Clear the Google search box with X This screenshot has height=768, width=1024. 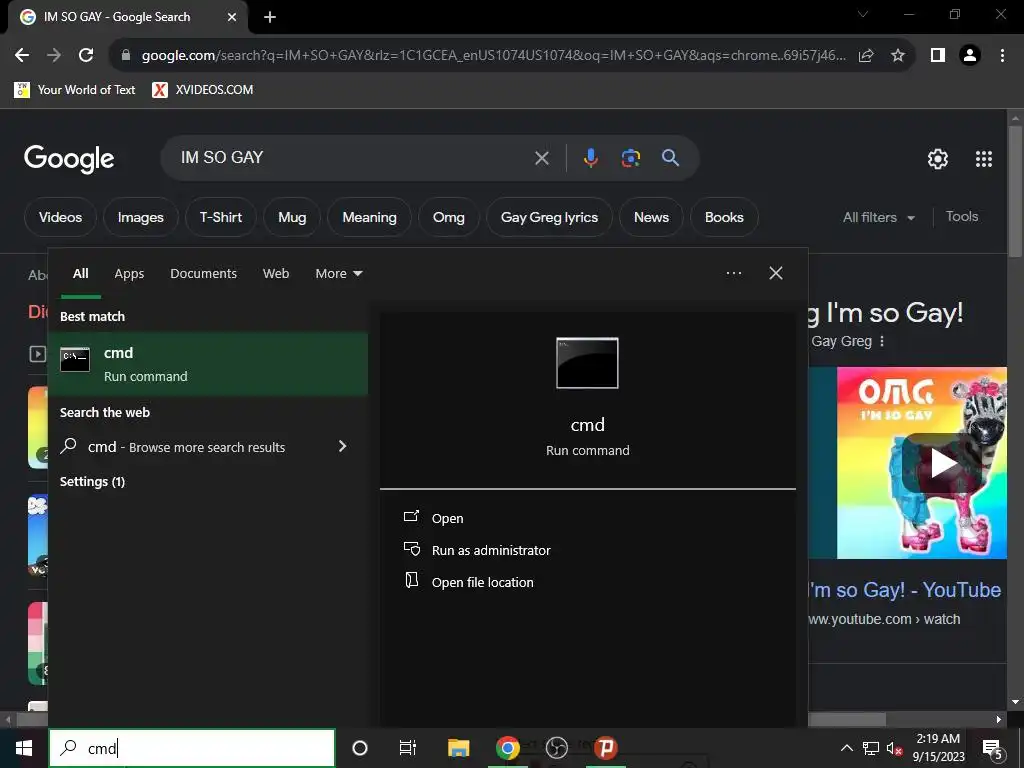(x=541, y=158)
